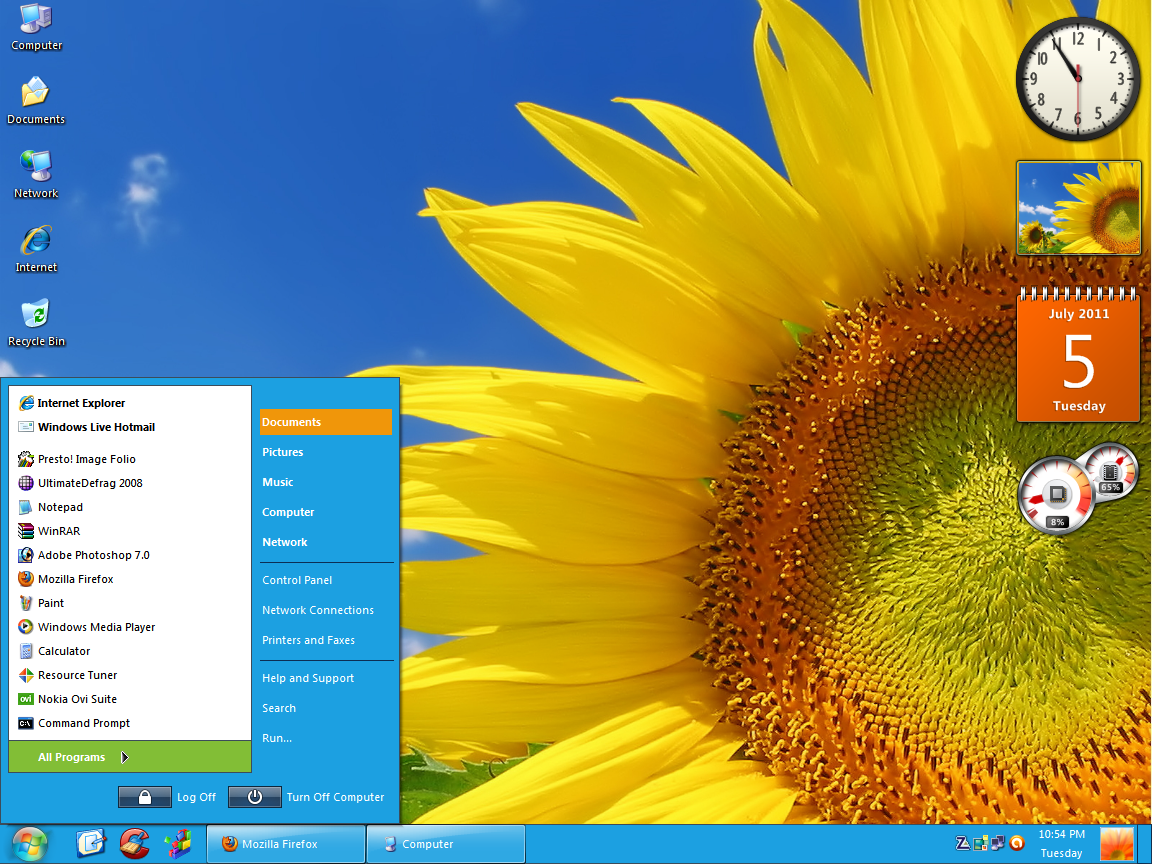Click the Mozilla Firefox icon in Start menu
This screenshot has width=1152, height=864.
click(x=26, y=579)
